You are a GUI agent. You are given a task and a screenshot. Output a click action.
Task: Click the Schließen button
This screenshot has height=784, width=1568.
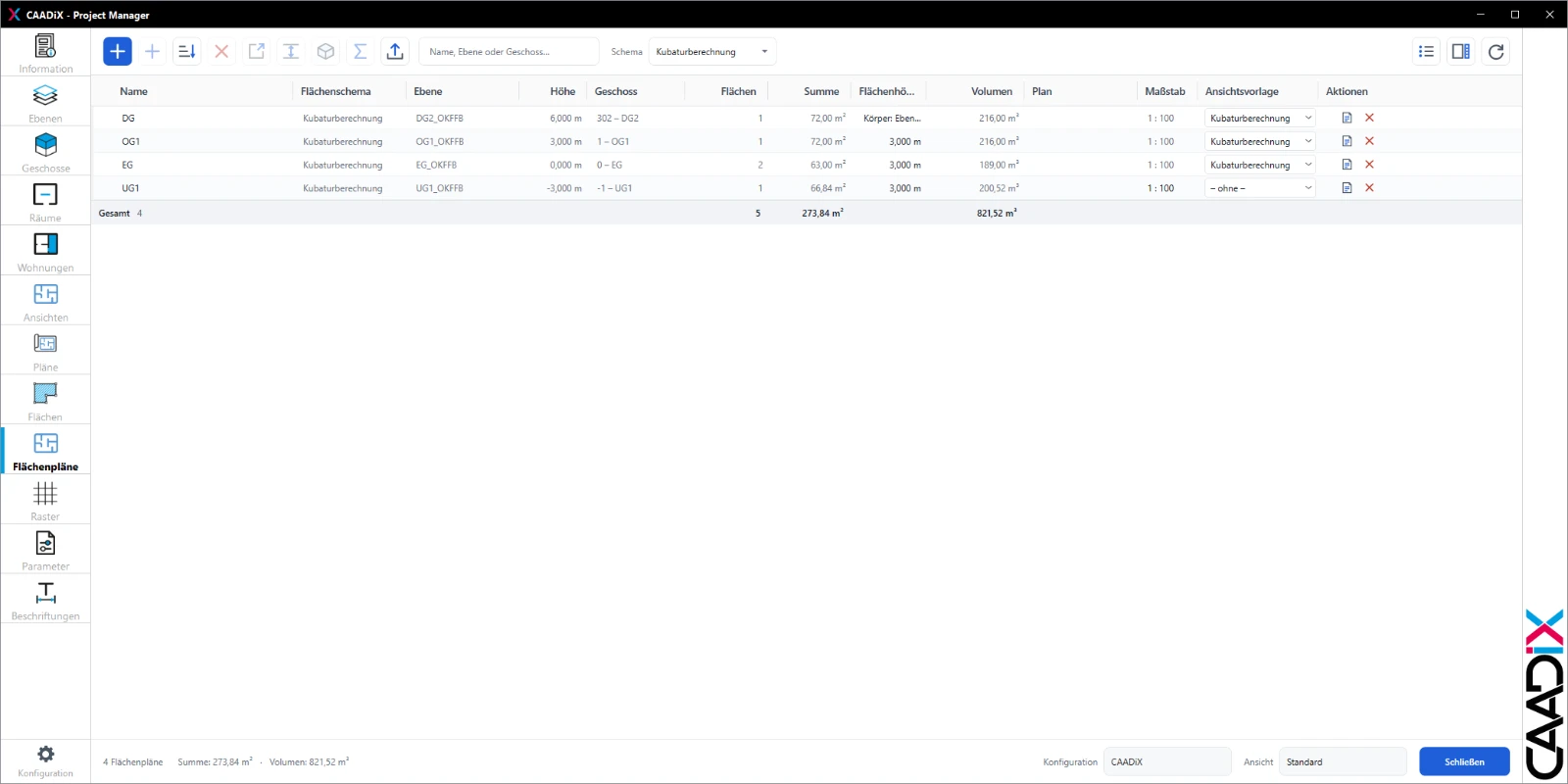point(1464,761)
